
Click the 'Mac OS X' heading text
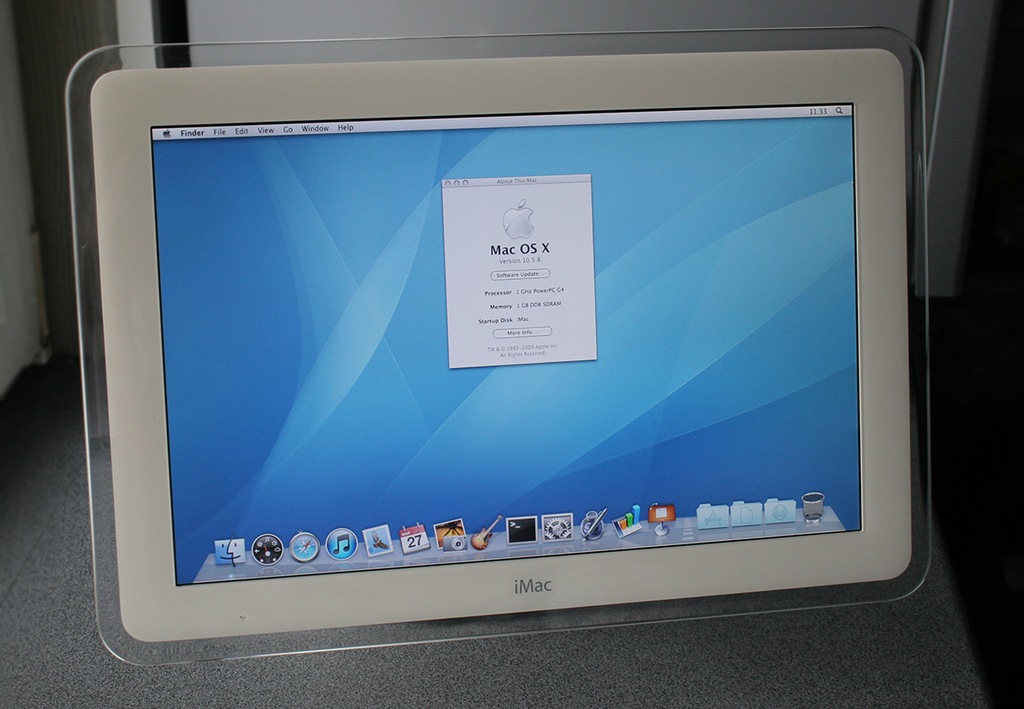[520, 249]
